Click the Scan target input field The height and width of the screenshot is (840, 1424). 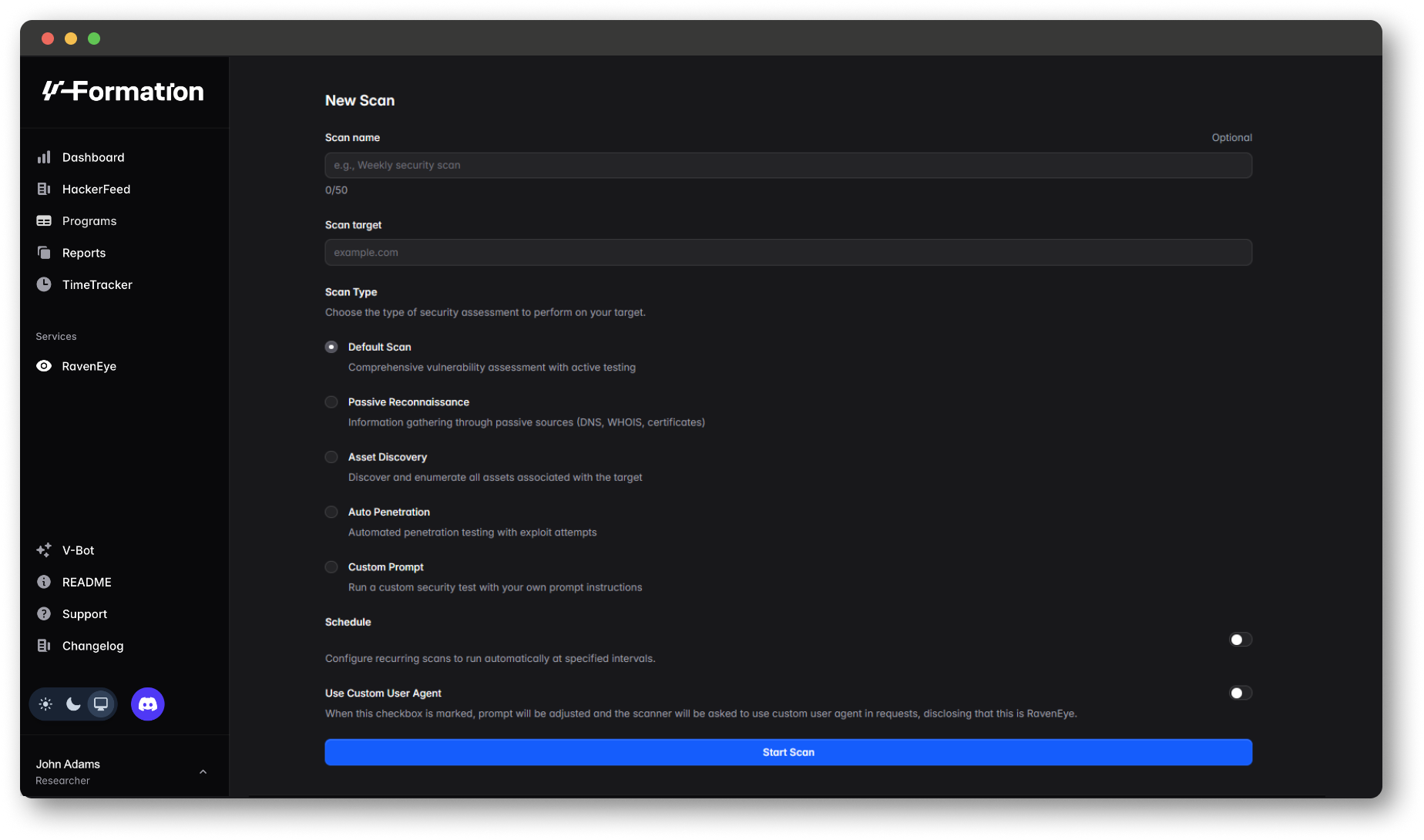tap(788, 253)
